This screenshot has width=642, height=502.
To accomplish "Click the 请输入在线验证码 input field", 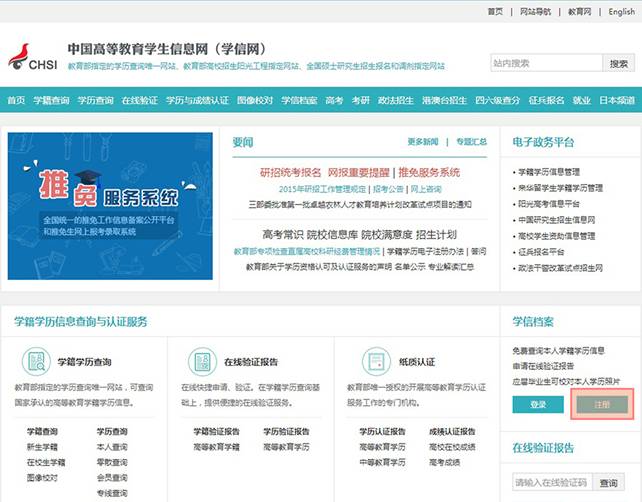I will pos(553,483).
